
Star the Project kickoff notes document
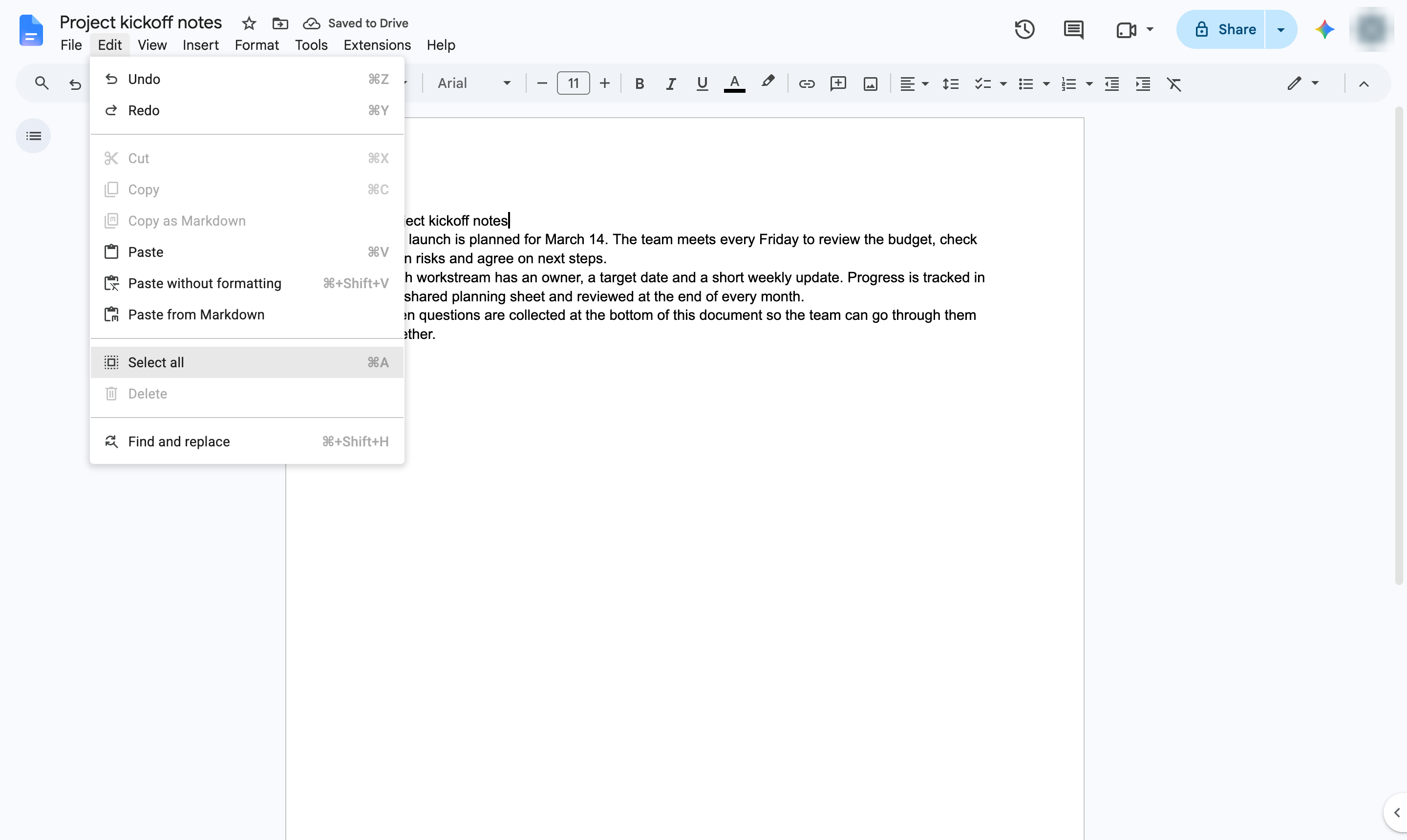point(249,23)
